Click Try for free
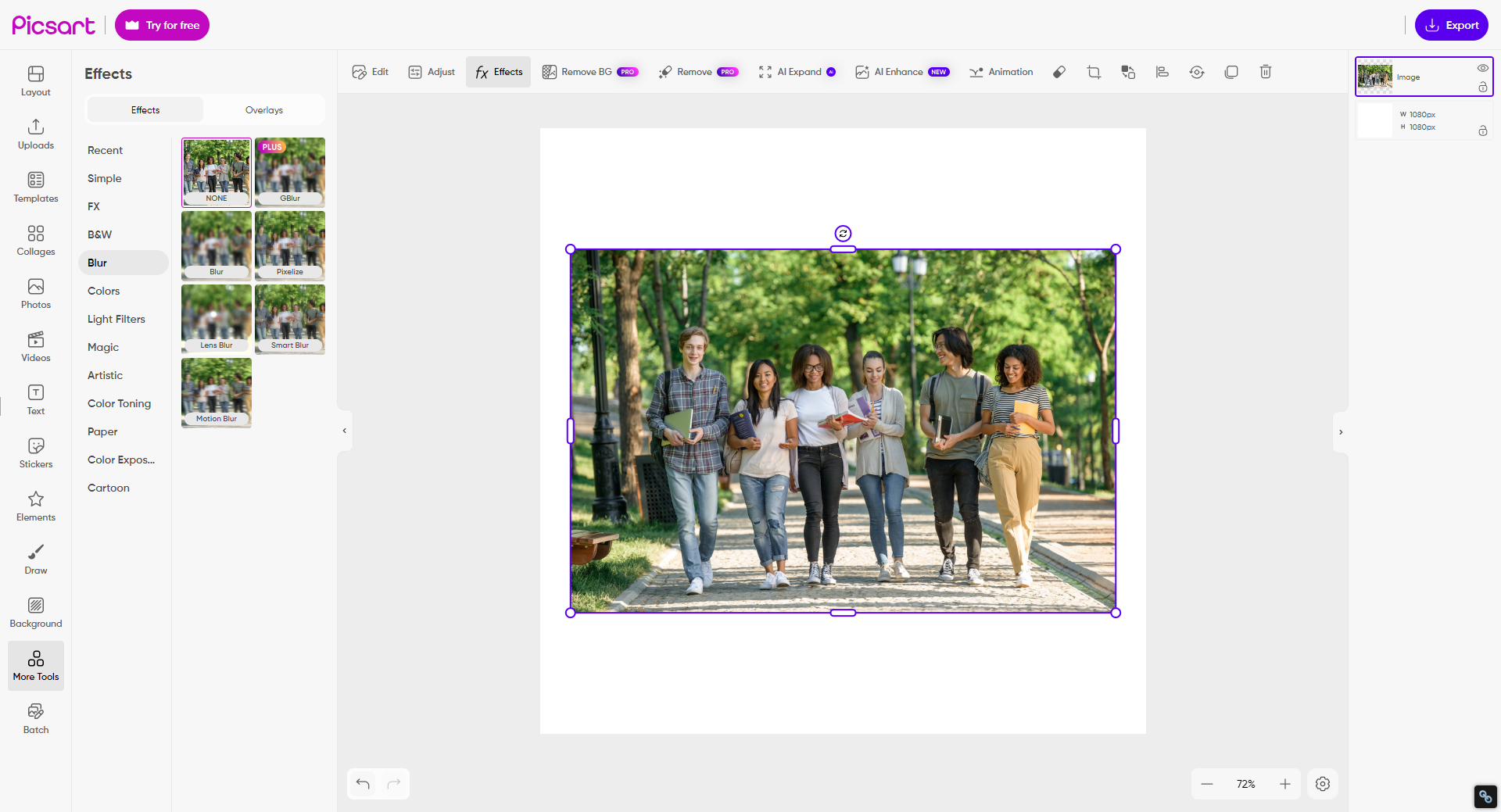Screen dimensions: 1501x812 [162, 24]
